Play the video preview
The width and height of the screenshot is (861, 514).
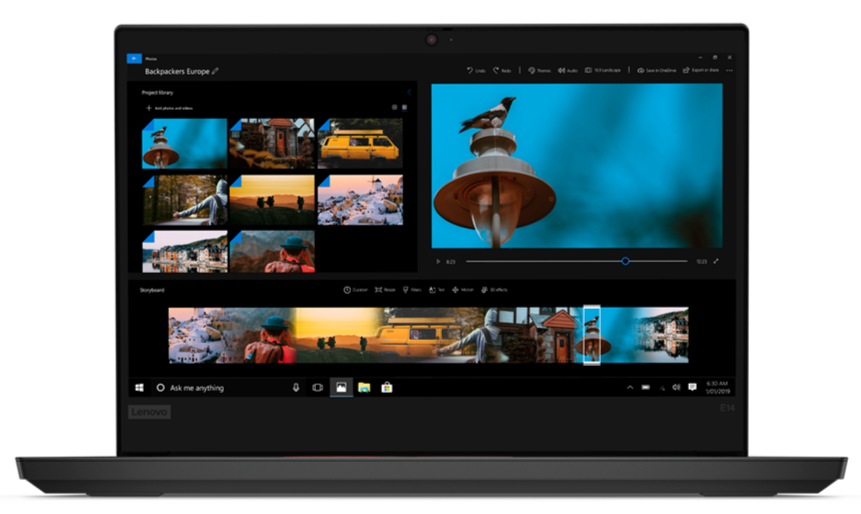pos(438,261)
